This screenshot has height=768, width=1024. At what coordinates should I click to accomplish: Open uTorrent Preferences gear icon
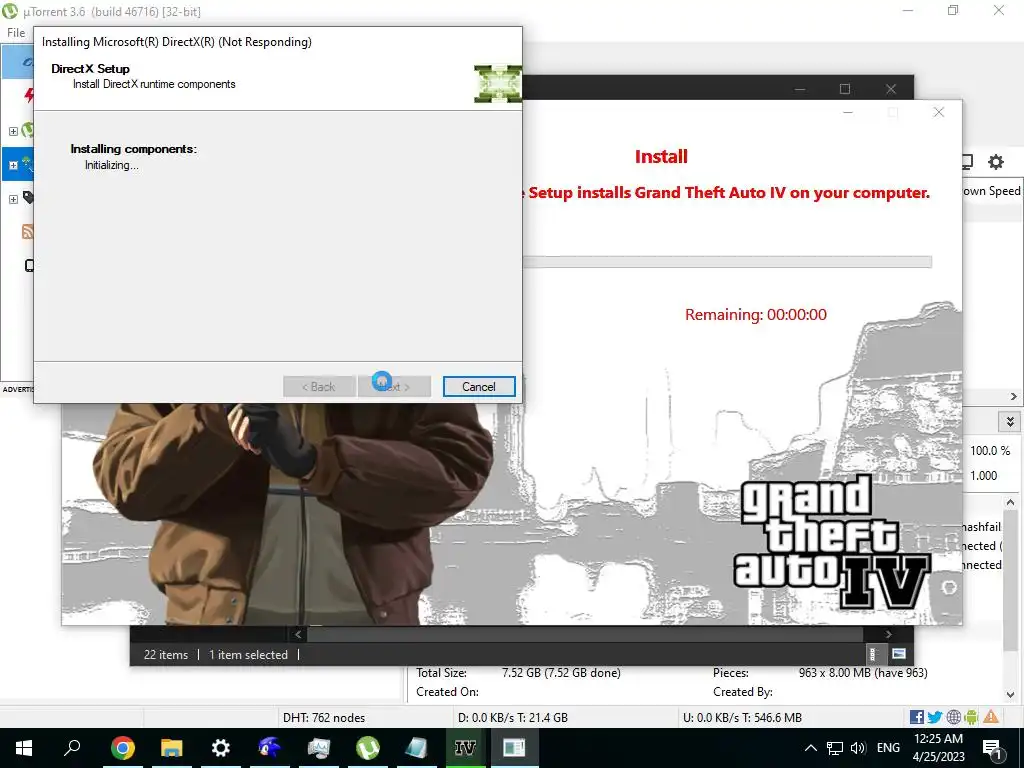(x=995, y=161)
